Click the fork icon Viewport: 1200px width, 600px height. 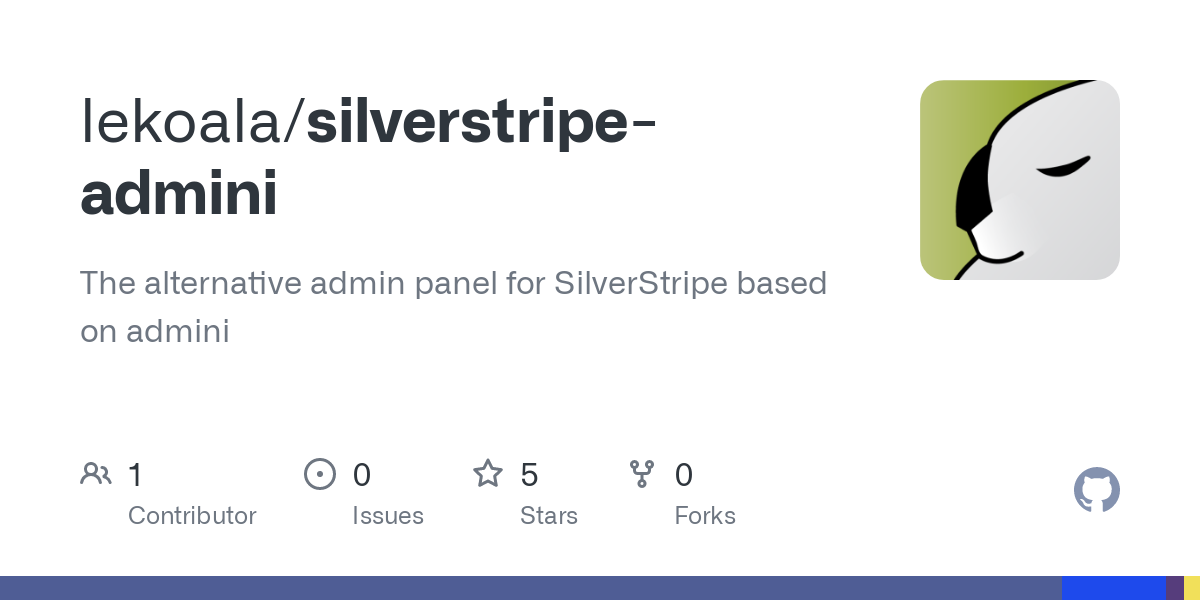pyautogui.click(x=642, y=474)
